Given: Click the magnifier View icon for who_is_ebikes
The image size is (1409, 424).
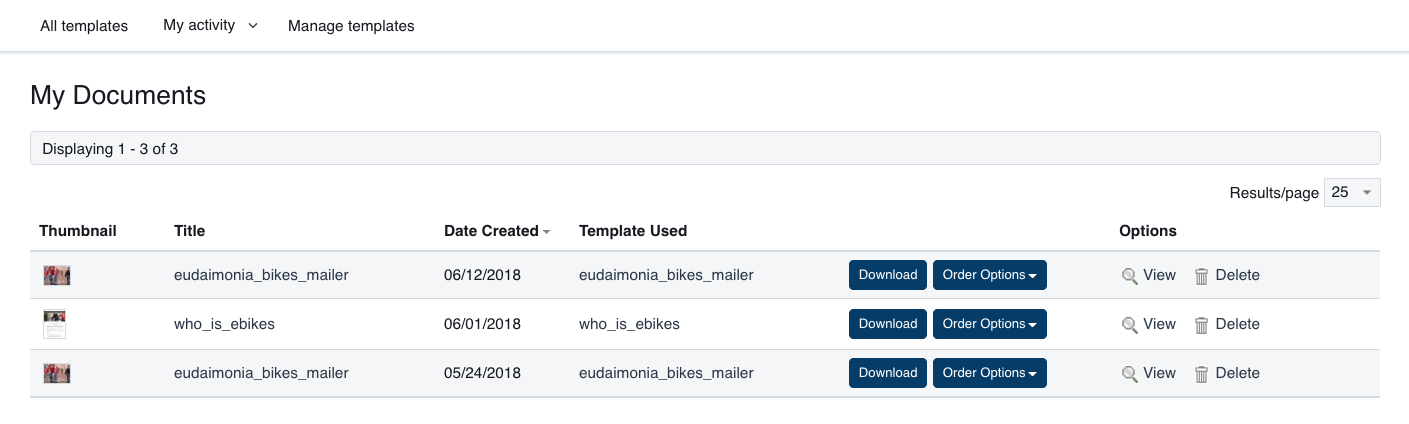Looking at the screenshot, I should (1130, 325).
